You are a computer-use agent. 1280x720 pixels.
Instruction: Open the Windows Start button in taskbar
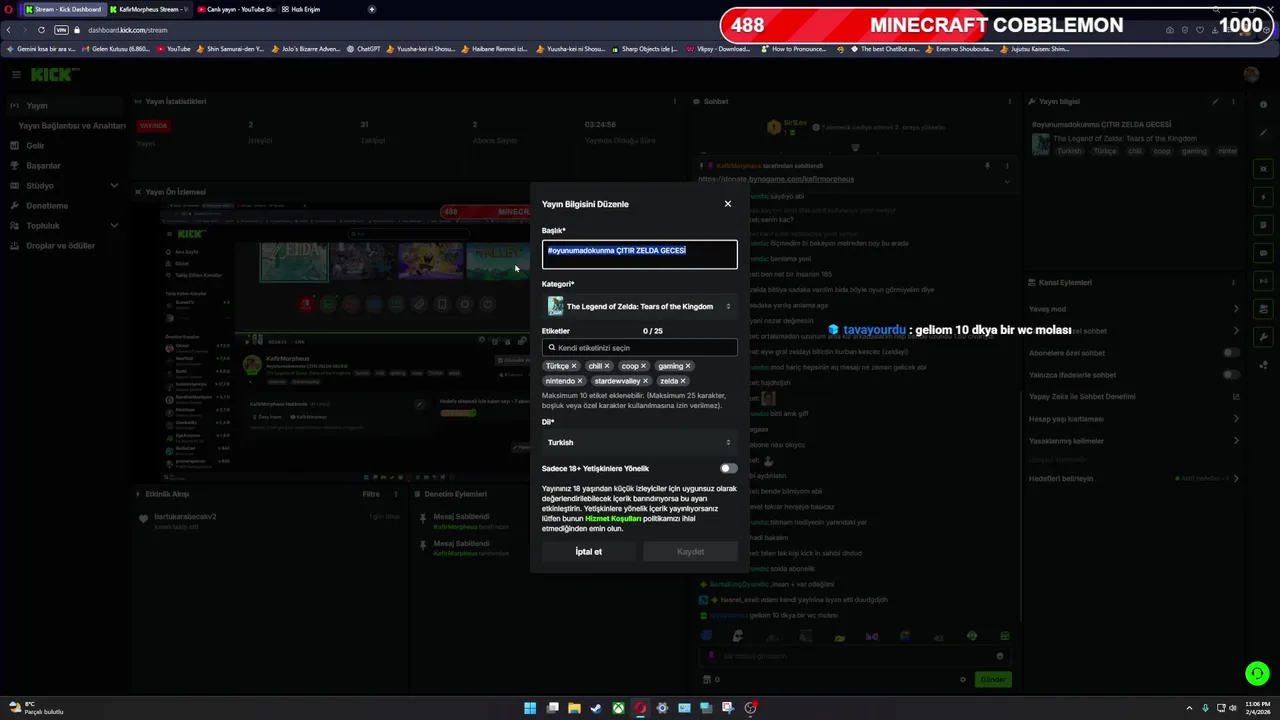530,708
